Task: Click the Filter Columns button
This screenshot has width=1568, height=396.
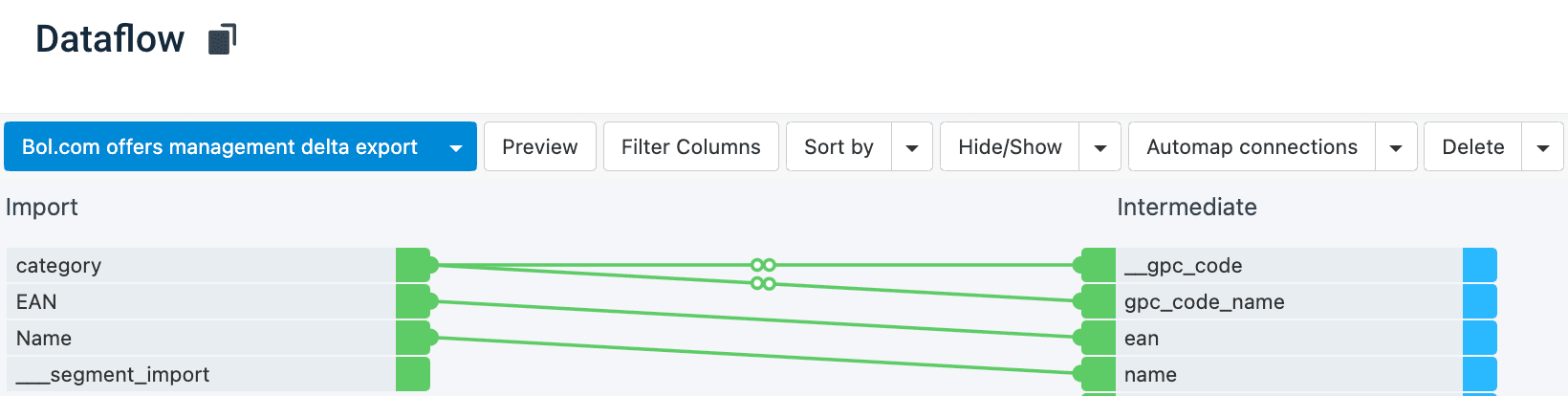Action: 690,147
